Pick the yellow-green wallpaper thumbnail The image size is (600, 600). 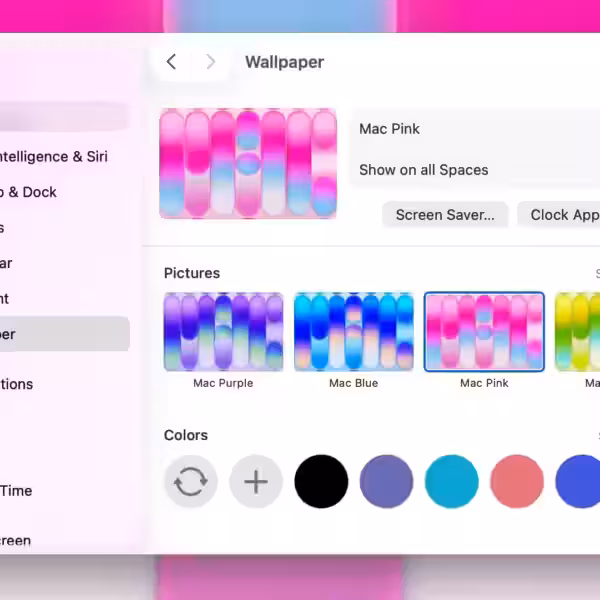(578, 332)
